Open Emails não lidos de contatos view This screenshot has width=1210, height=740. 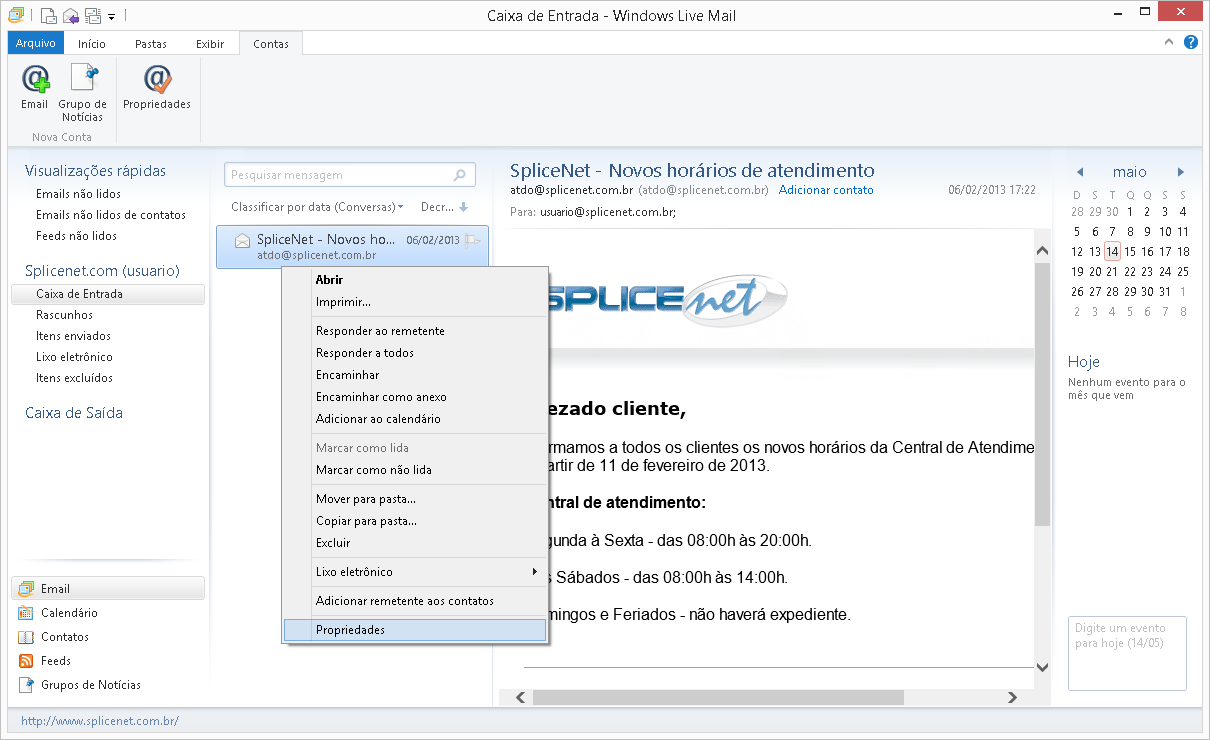(111, 215)
